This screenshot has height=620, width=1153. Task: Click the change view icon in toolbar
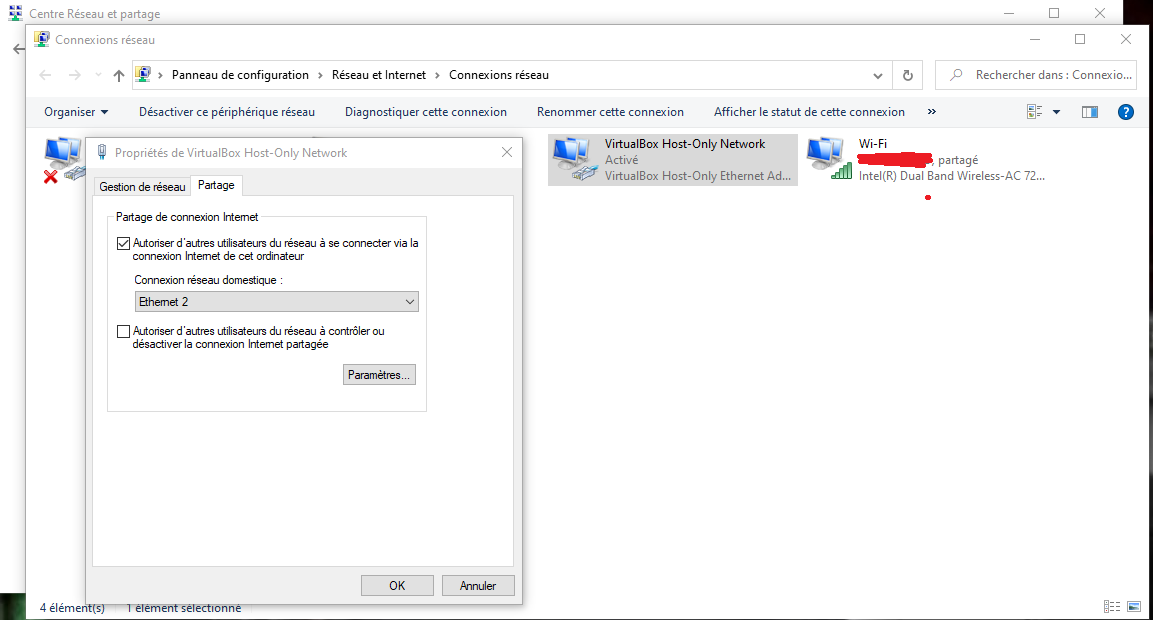click(x=1035, y=112)
